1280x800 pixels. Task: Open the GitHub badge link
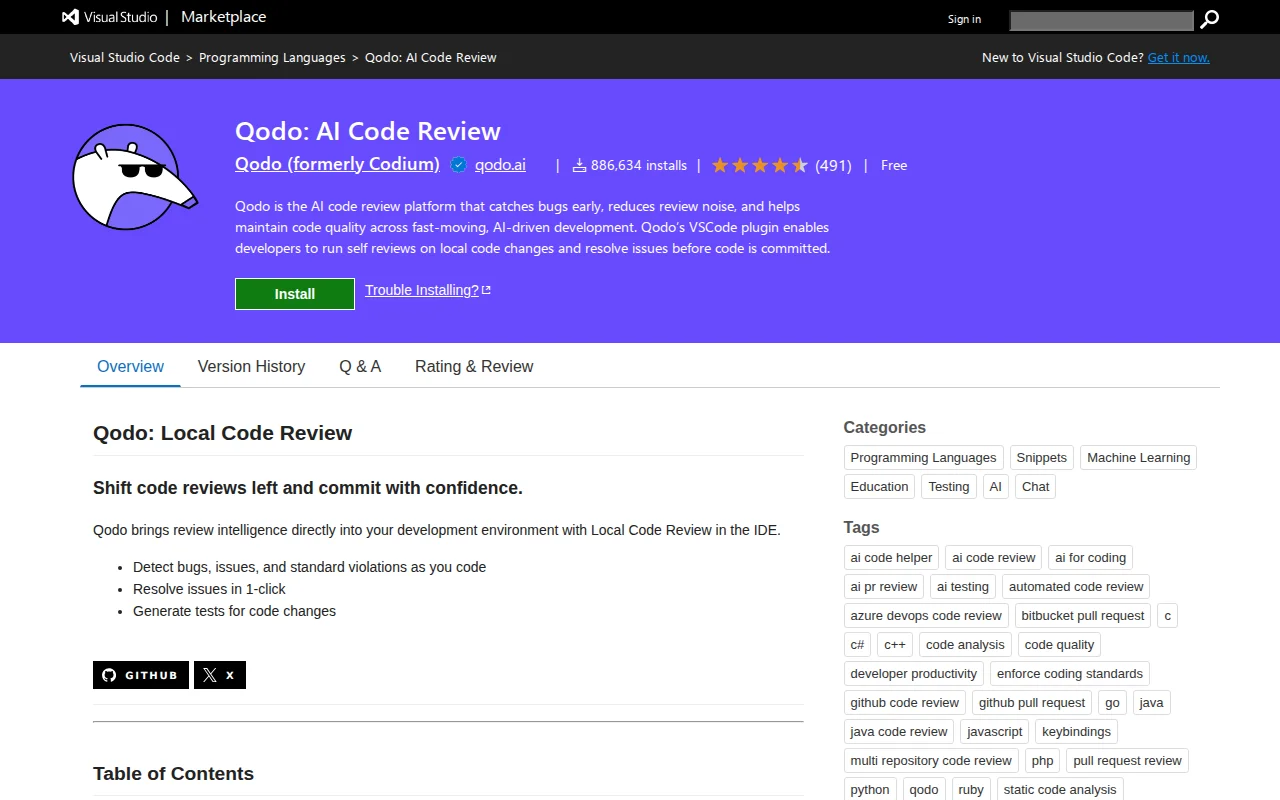[x=141, y=675]
